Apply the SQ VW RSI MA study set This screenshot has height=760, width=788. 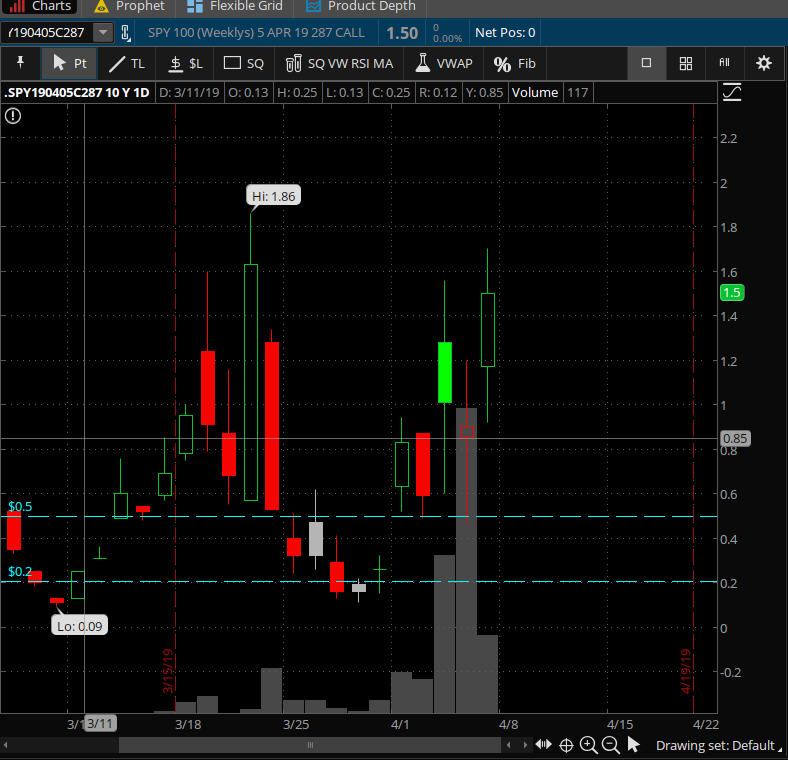coord(339,63)
